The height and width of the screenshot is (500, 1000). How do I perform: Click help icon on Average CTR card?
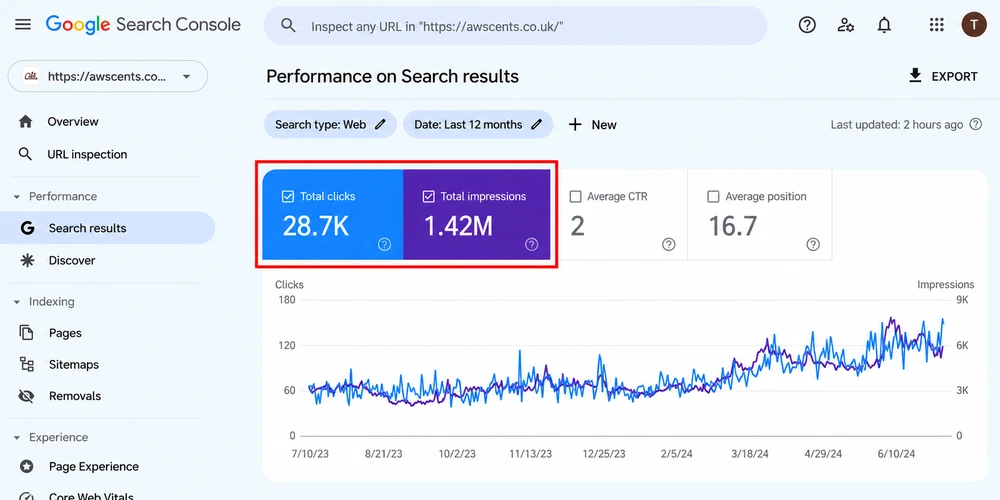(668, 244)
